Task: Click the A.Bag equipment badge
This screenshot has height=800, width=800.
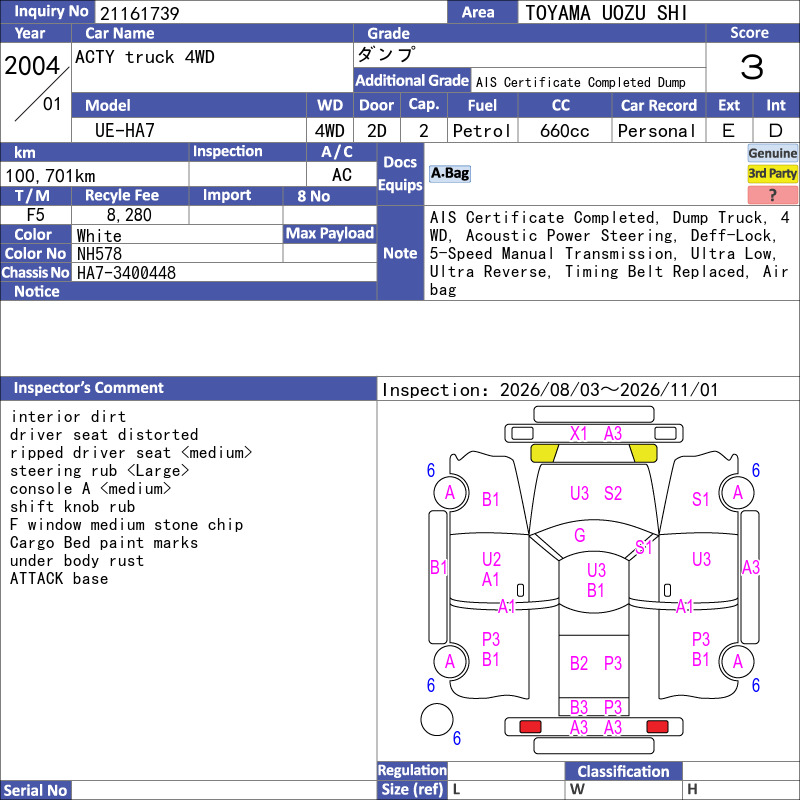Action: coord(449,173)
